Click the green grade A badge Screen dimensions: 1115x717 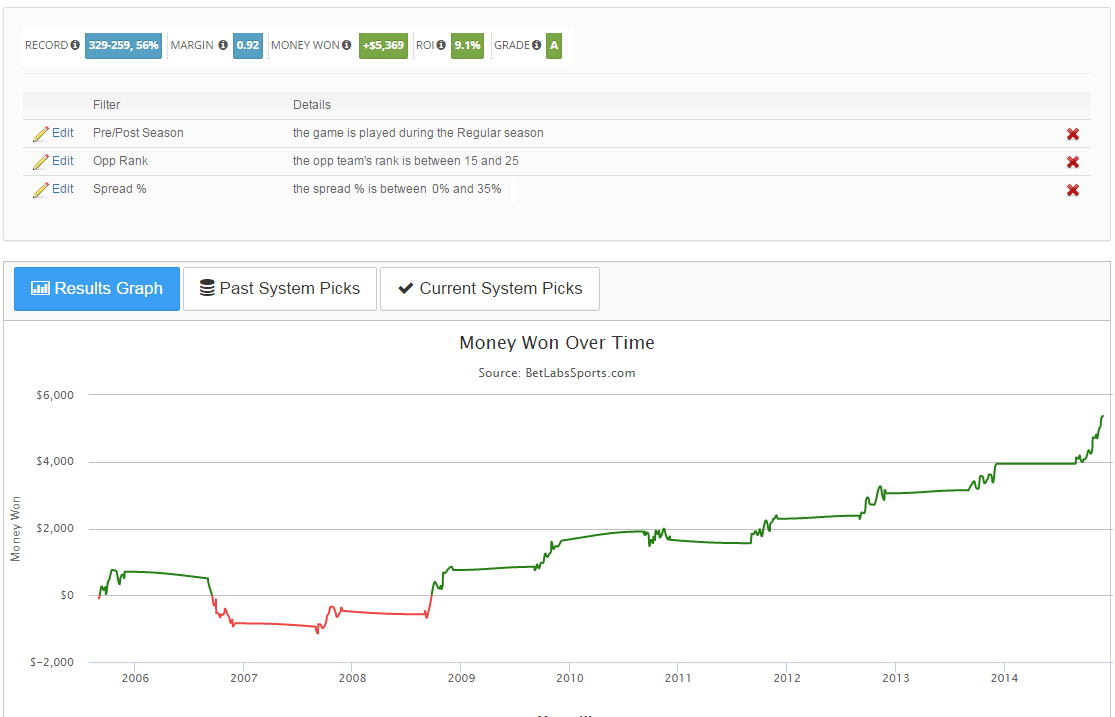tap(554, 46)
